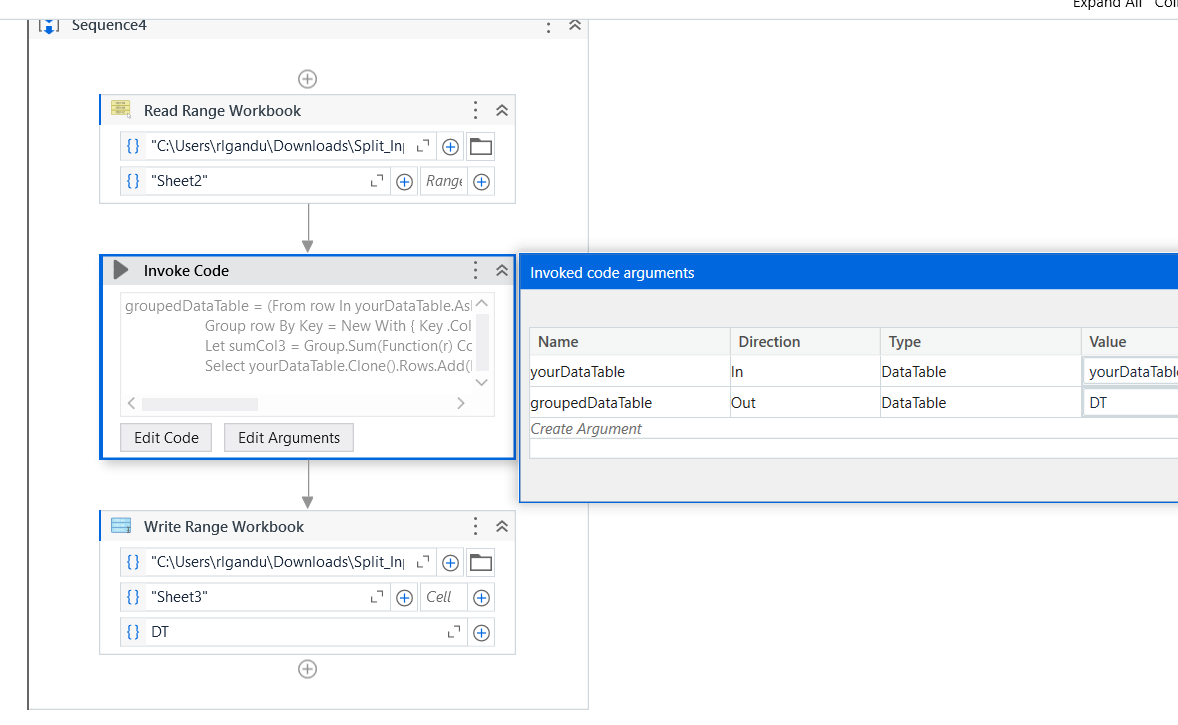The image size is (1178, 725).
Task: Collapse the Read Range Workbook activity
Action: 502,110
